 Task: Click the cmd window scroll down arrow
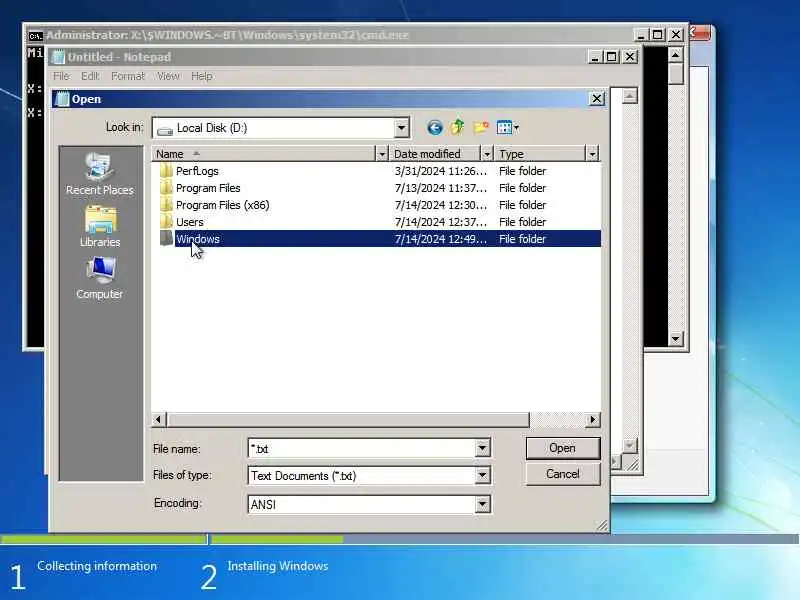point(676,338)
